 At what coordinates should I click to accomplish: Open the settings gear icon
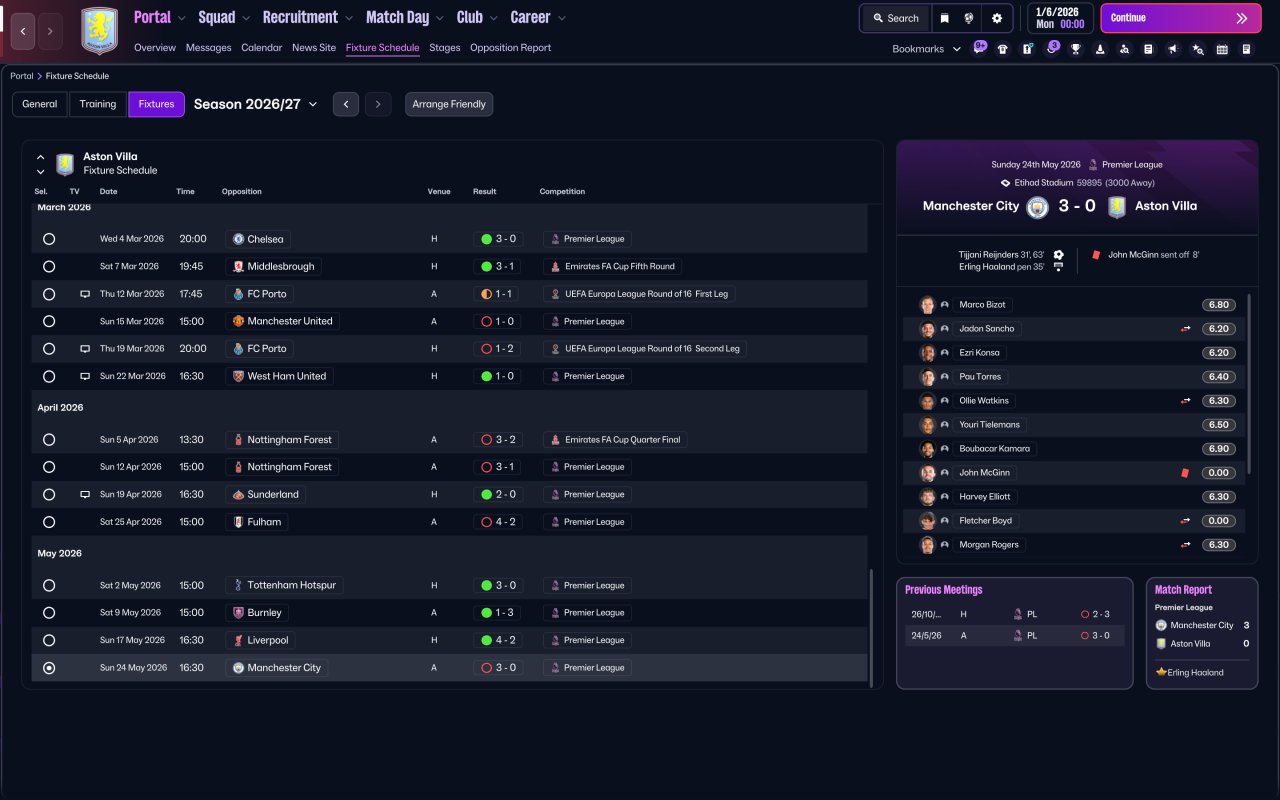(997, 18)
